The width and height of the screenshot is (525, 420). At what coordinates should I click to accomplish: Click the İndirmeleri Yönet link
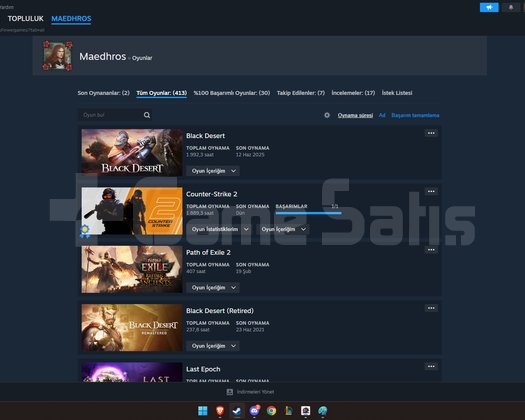click(x=255, y=392)
